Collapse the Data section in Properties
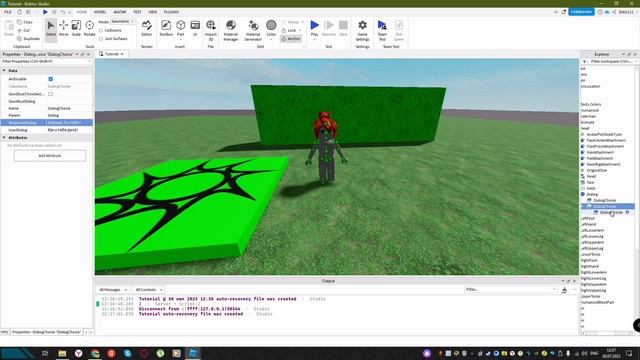 coord(4,71)
